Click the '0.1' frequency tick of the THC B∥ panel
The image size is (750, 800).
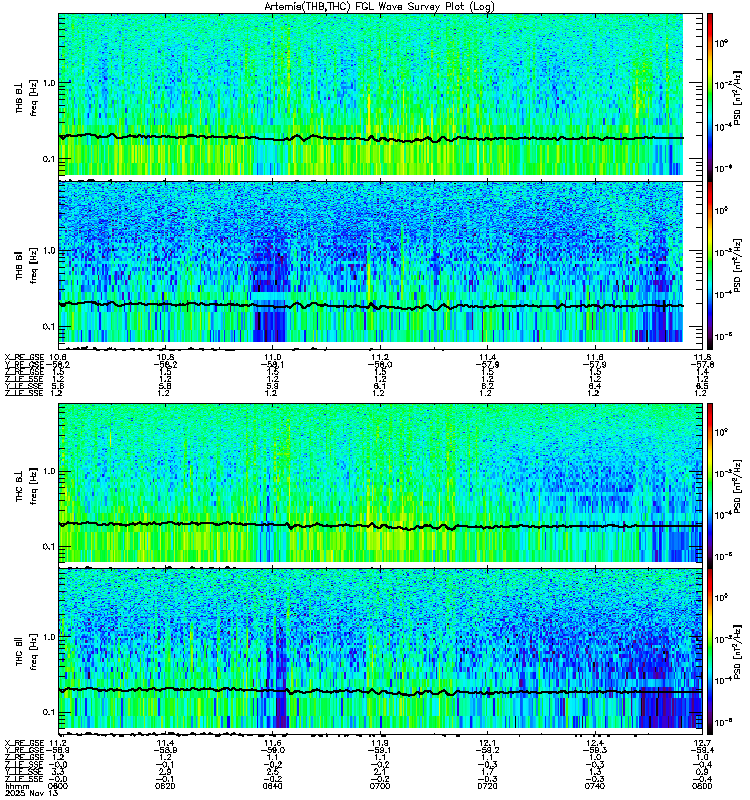tap(48, 712)
